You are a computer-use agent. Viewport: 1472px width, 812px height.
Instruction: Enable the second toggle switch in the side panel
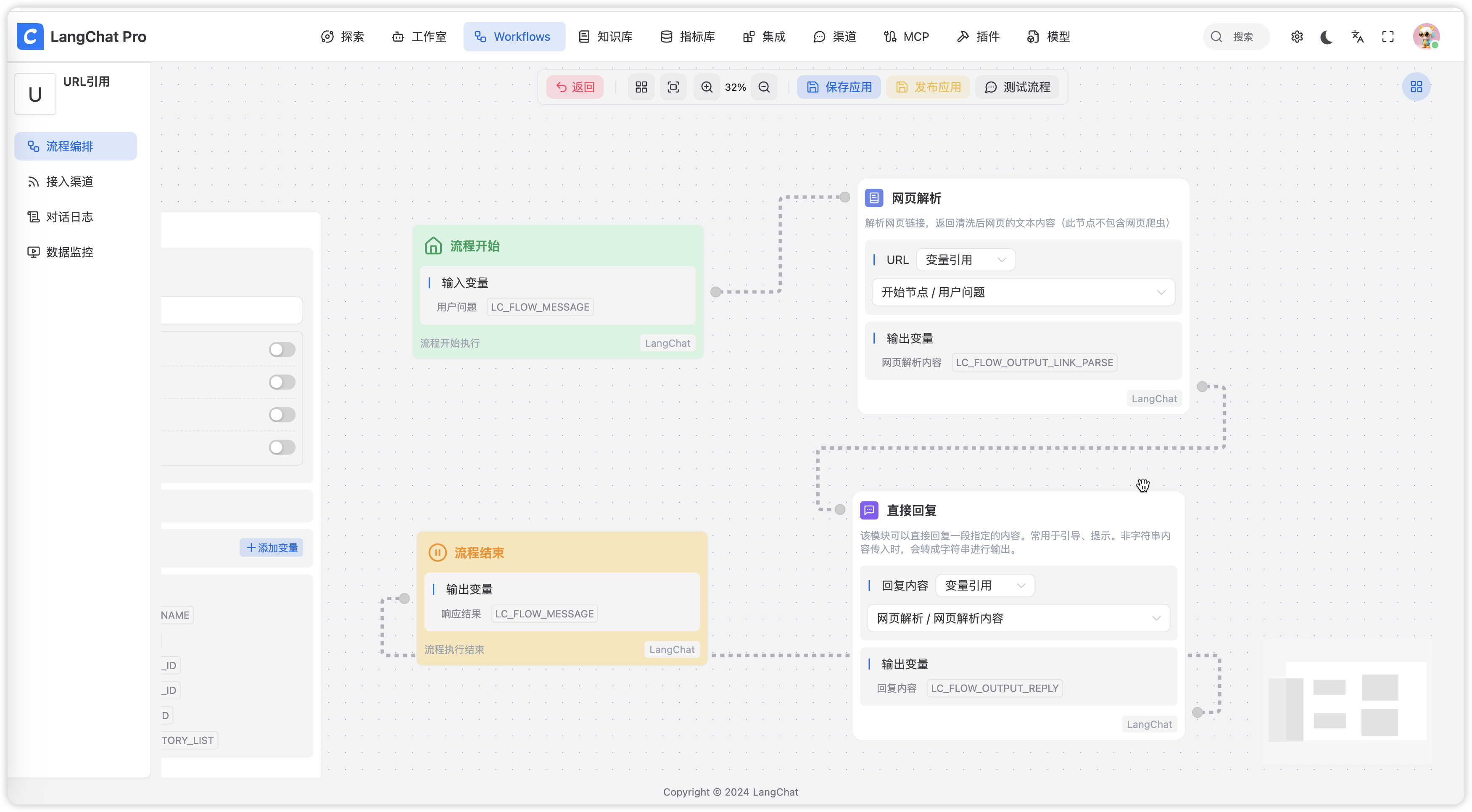(x=282, y=382)
